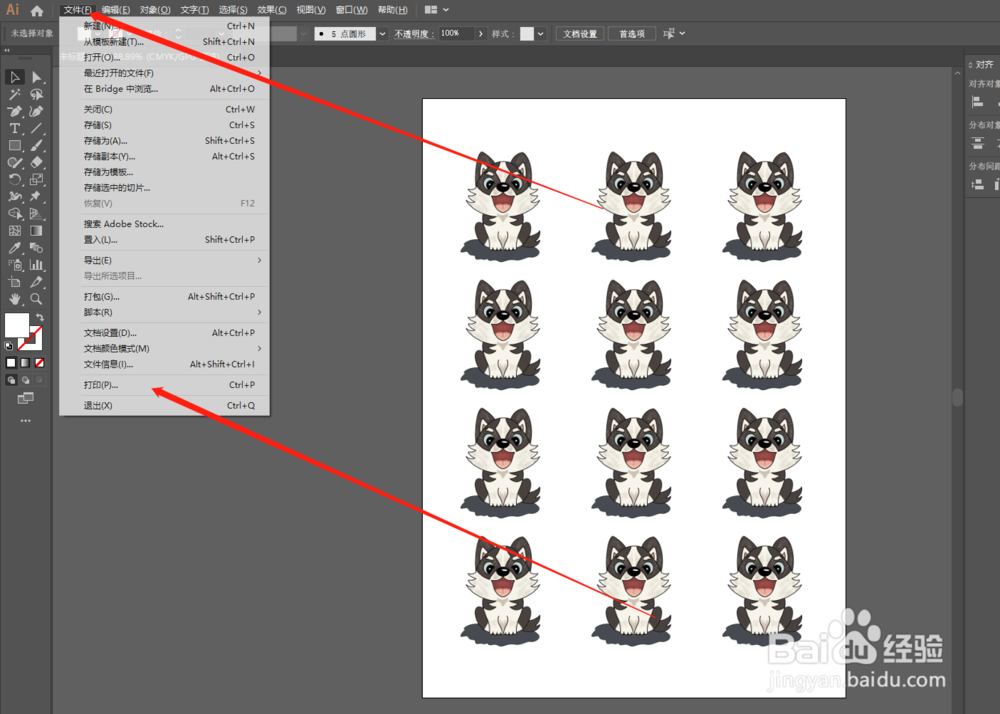The image size is (1000, 714).
Task: Open the workspace switcher dropdown arrow
Action: point(446,10)
